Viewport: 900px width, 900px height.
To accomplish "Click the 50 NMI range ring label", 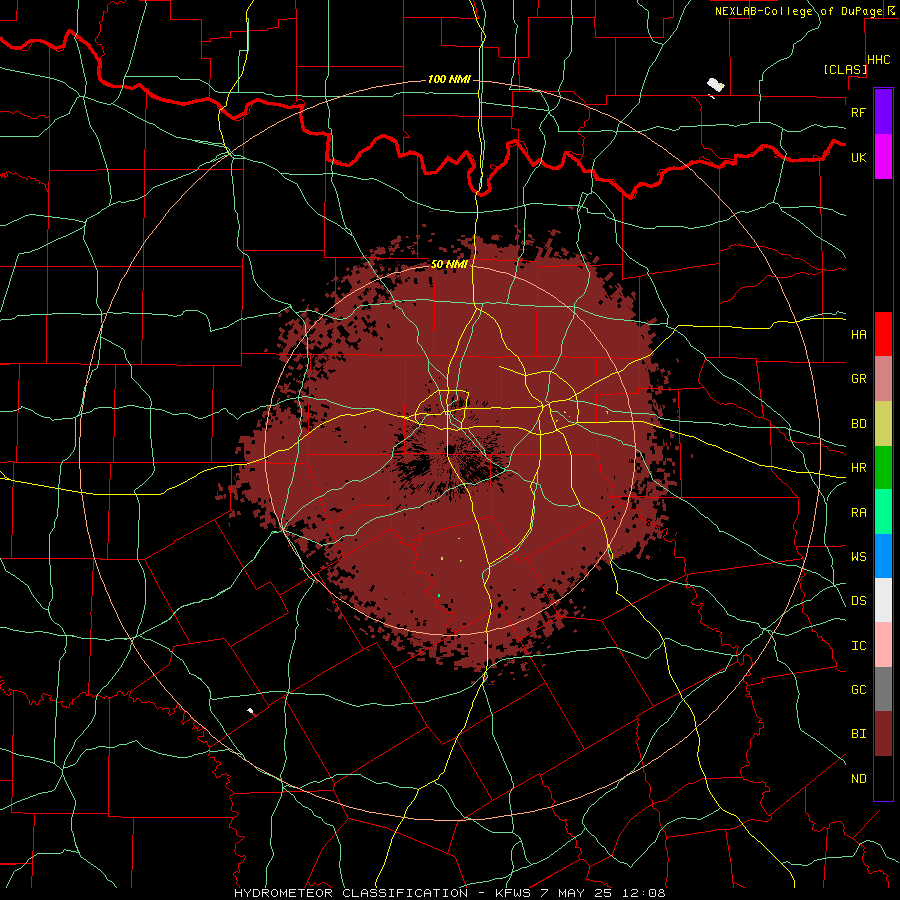I will [x=449, y=264].
